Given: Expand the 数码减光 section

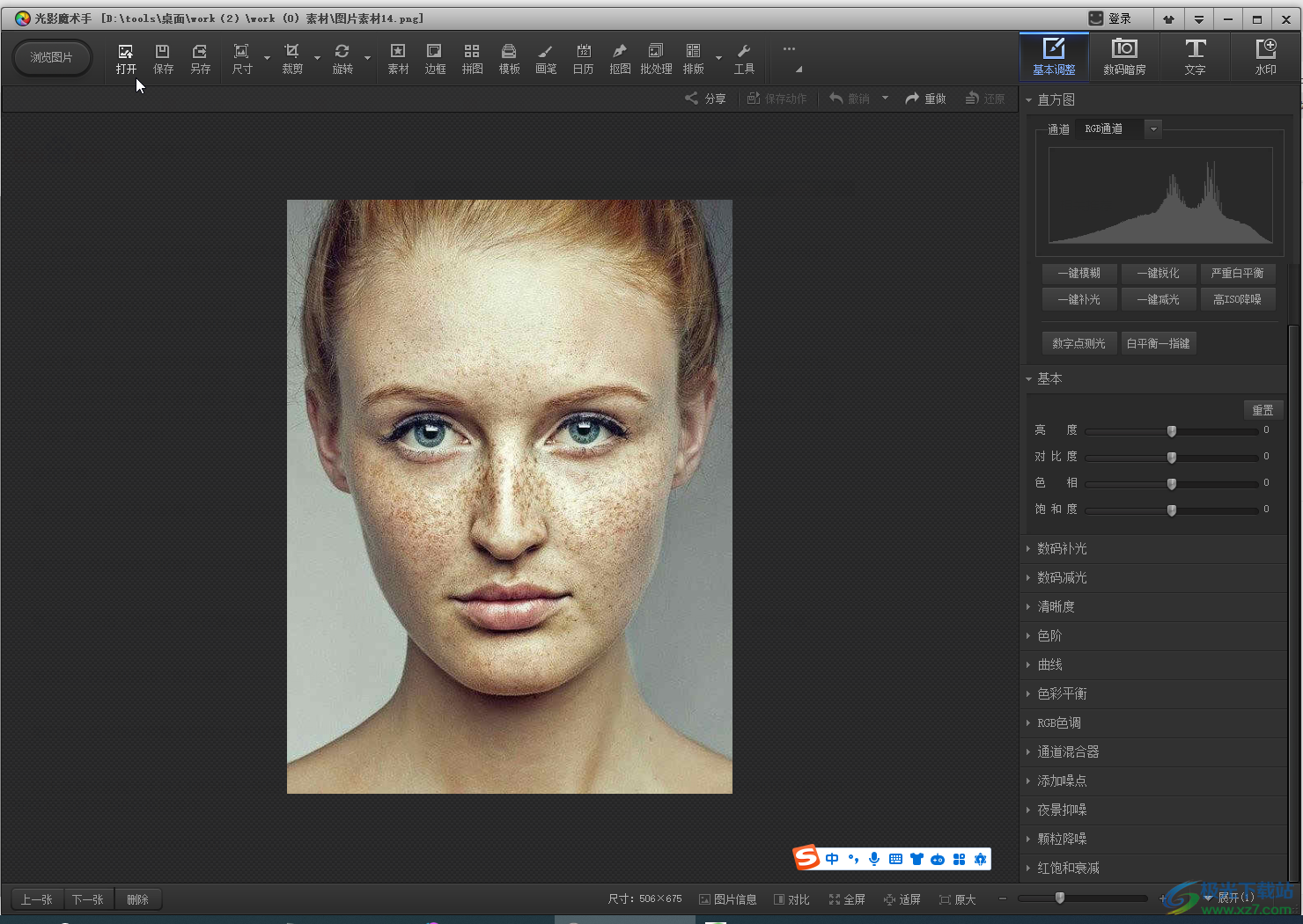Looking at the screenshot, I should tap(1153, 577).
